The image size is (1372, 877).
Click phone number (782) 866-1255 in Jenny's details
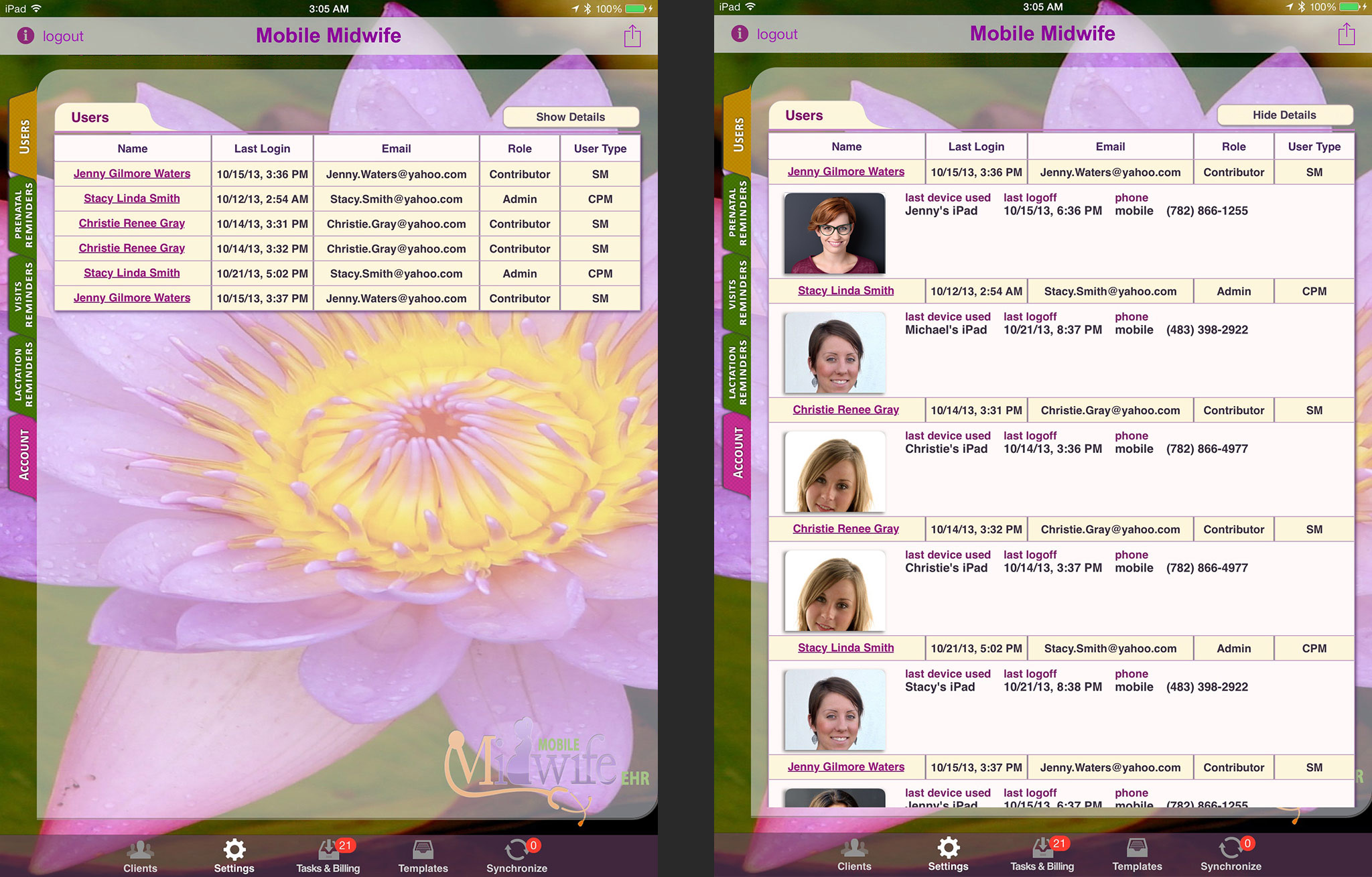(x=1207, y=211)
